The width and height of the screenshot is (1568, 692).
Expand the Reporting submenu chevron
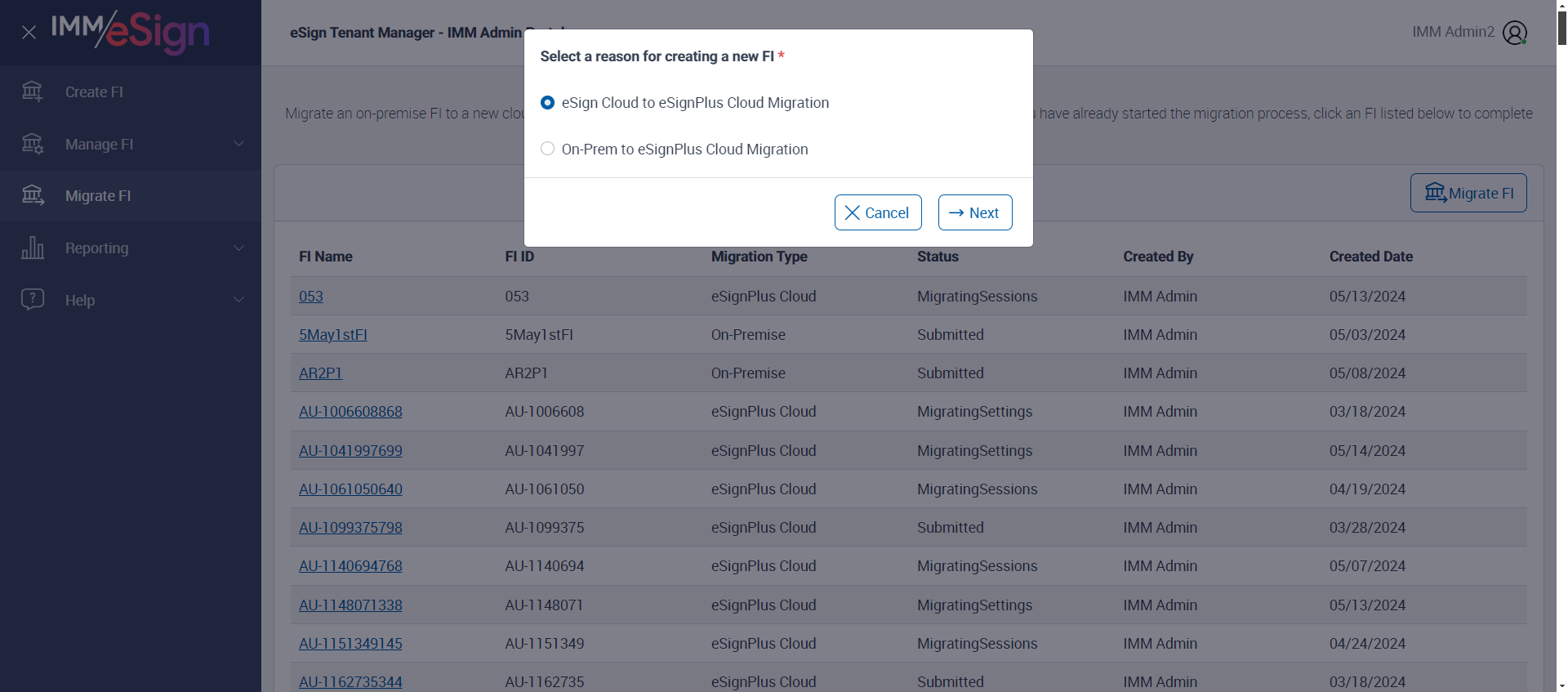point(239,248)
